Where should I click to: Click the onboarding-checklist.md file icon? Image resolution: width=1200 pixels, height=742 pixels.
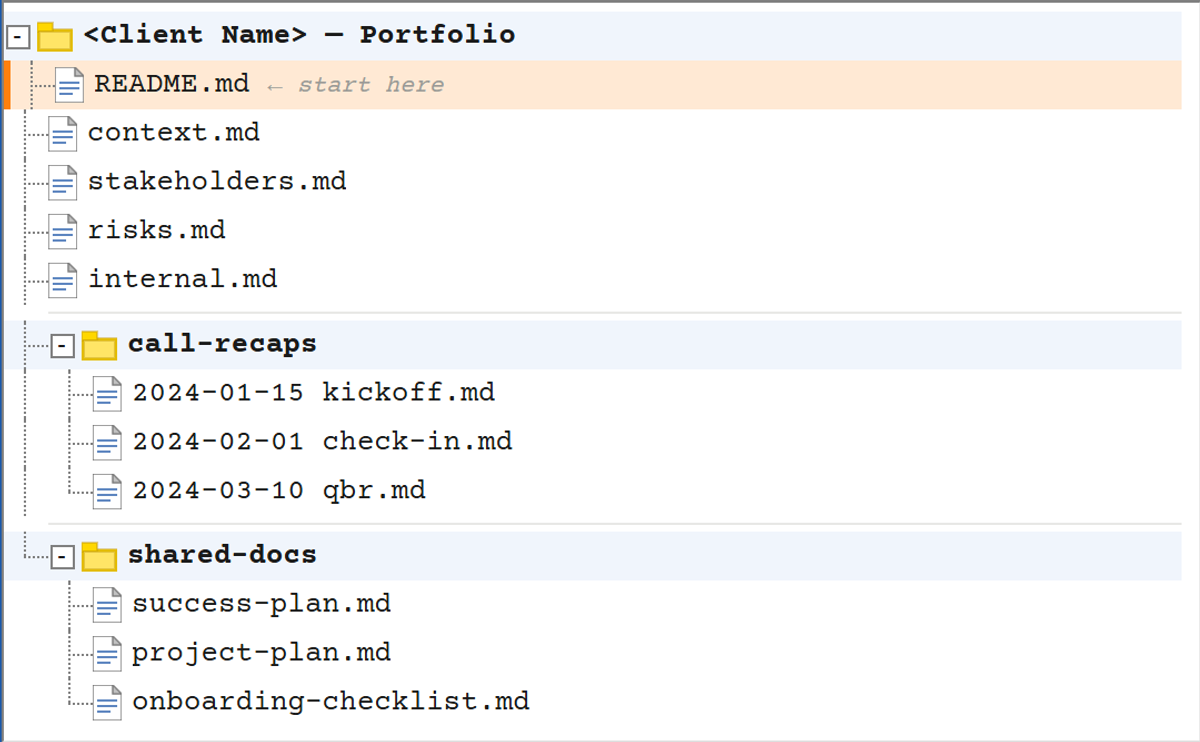click(x=107, y=703)
